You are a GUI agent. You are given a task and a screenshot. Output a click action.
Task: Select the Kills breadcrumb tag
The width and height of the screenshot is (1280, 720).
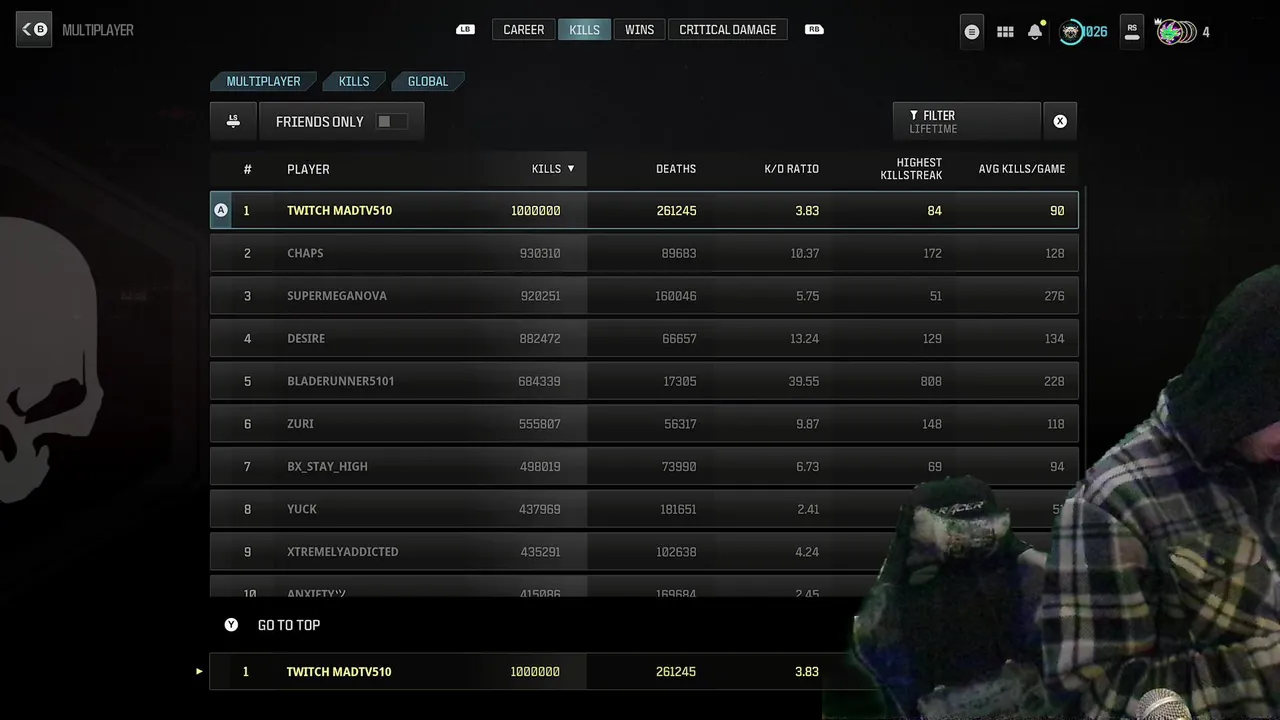point(354,81)
